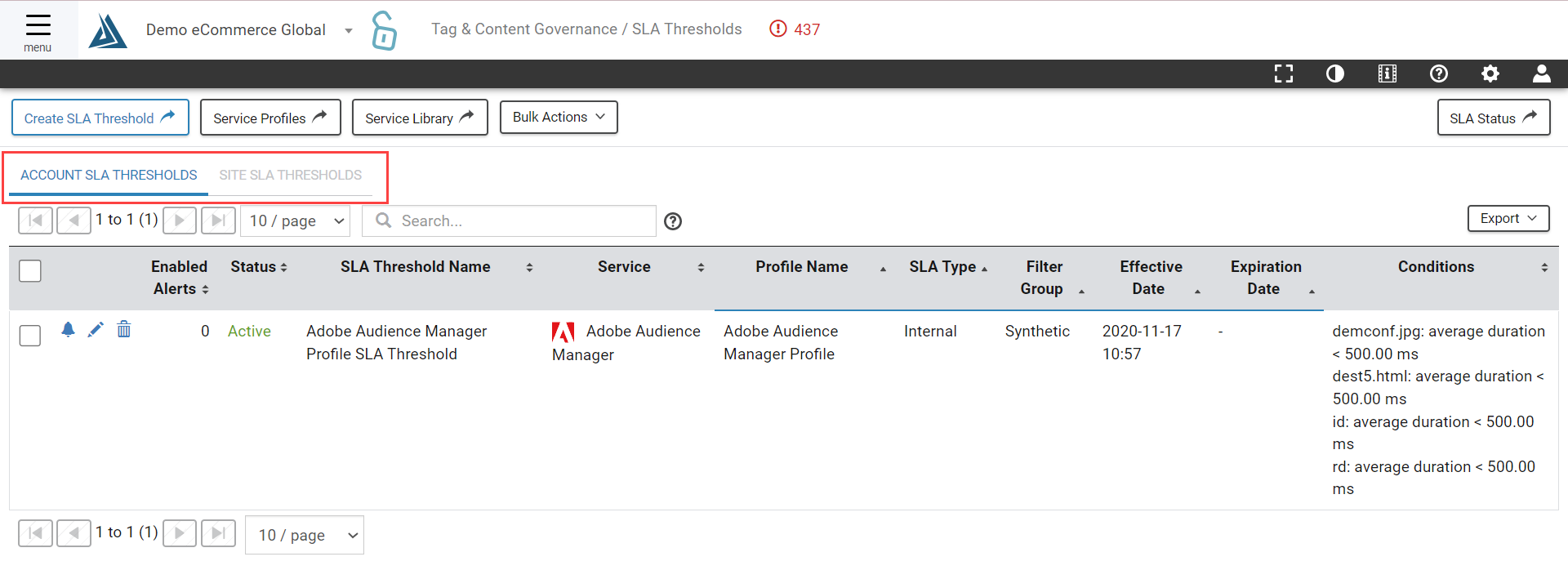Click Create SLA Threshold button
1568x579 pixels.
[x=100, y=118]
